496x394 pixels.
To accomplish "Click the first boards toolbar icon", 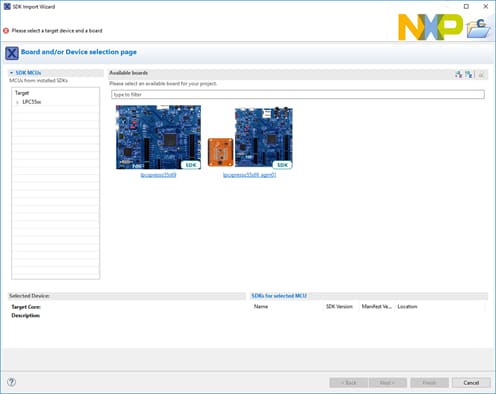I will (459, 75).
